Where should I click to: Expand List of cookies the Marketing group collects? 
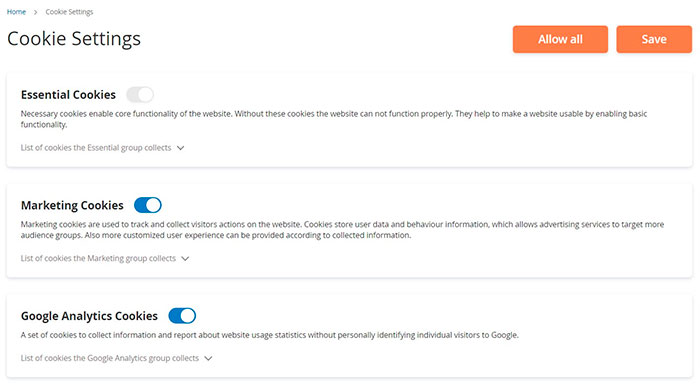pyautogui.click(x=98, y=258)
